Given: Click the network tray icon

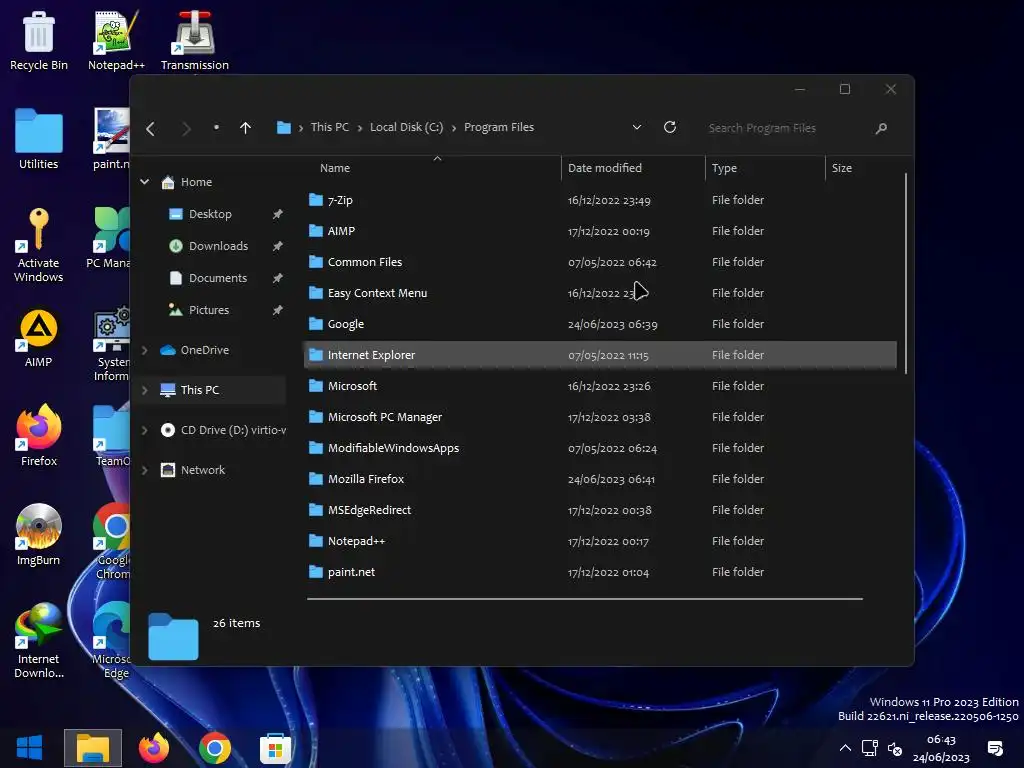Looking at the screenshot, I should tap(869, 748).
